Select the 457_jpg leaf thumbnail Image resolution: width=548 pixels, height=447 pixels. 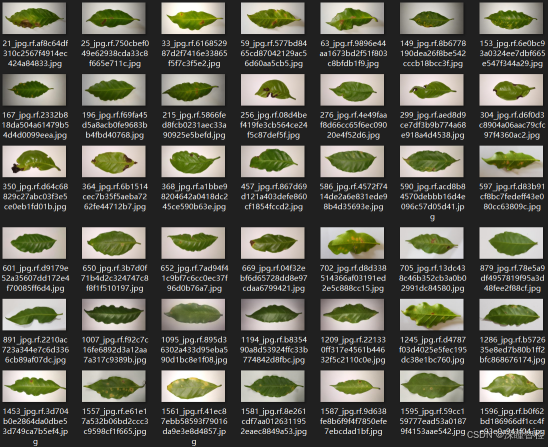tap(273, 161)
